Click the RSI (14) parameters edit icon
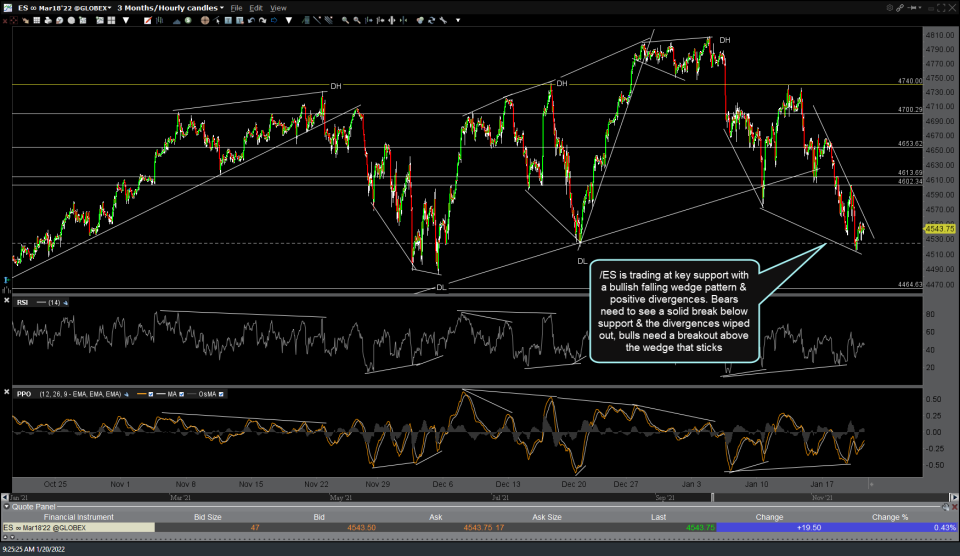Image resolution: width=960 pixels, height=556 pixels. (x=66, y=302)
